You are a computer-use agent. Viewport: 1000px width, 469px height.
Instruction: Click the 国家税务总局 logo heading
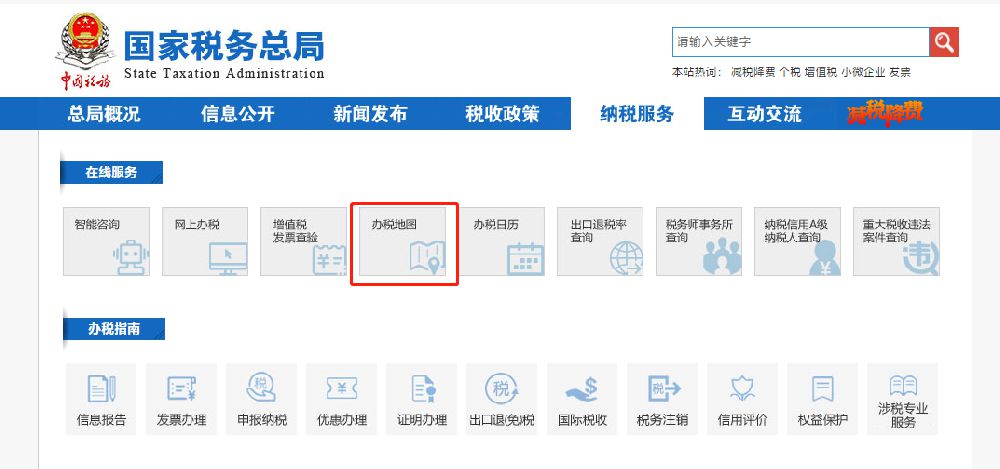[224, 46]
